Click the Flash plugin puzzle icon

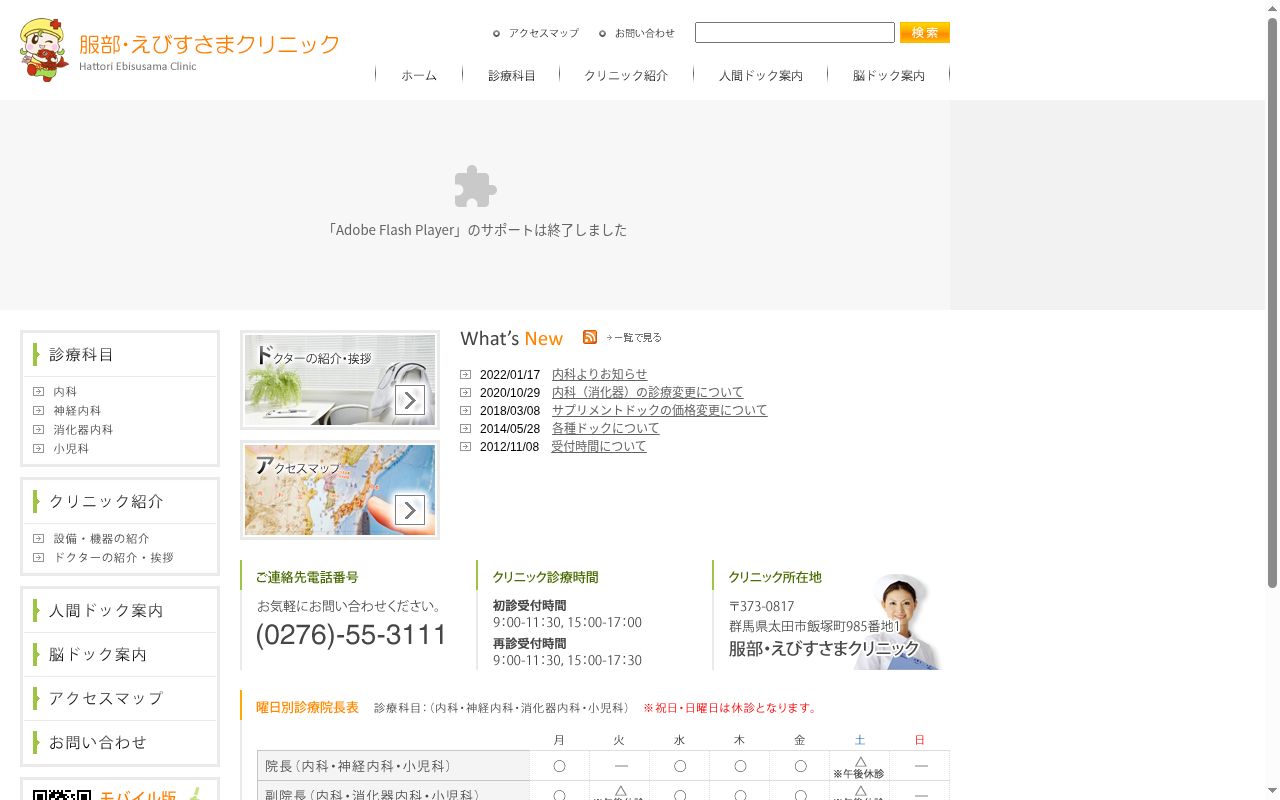(x=475, y=187)
